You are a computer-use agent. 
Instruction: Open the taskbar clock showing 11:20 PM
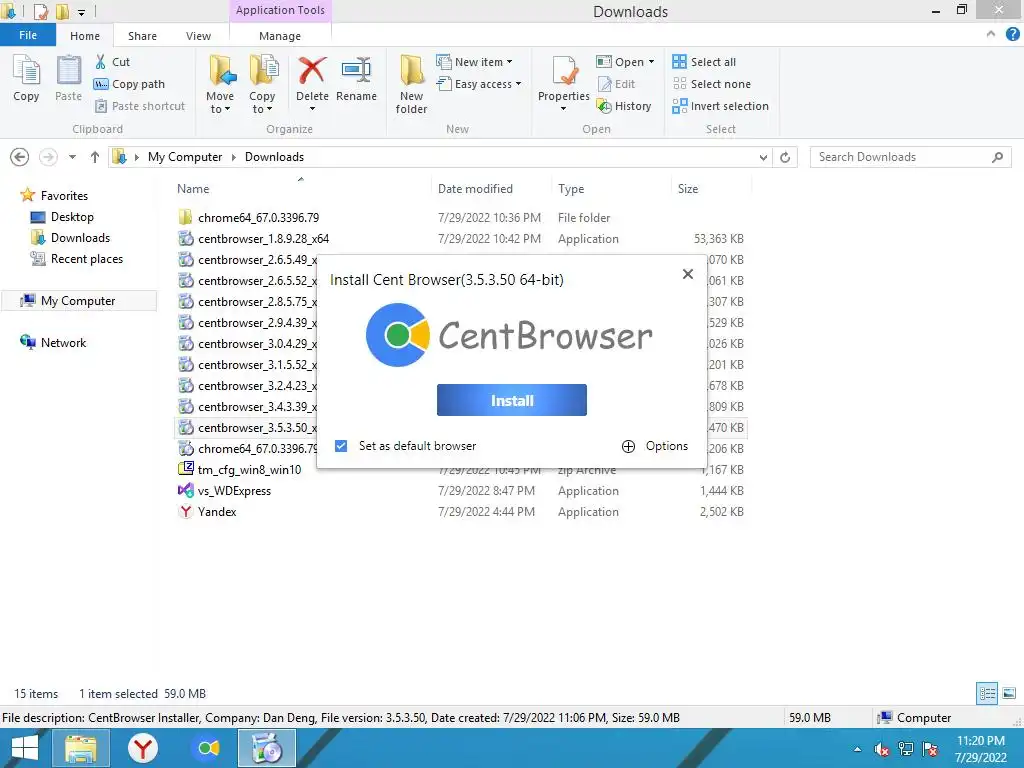click(980, 749)
